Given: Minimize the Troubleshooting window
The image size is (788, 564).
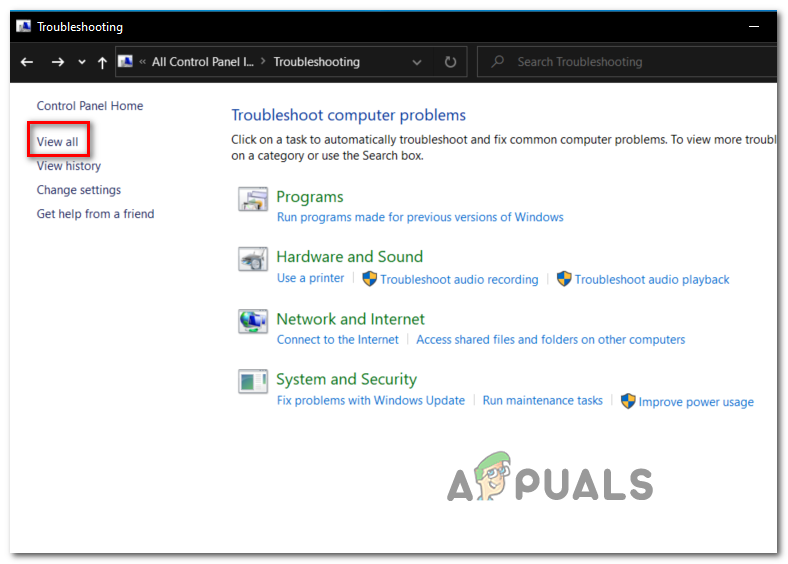Looking at the screenshot, I should 754,26.
